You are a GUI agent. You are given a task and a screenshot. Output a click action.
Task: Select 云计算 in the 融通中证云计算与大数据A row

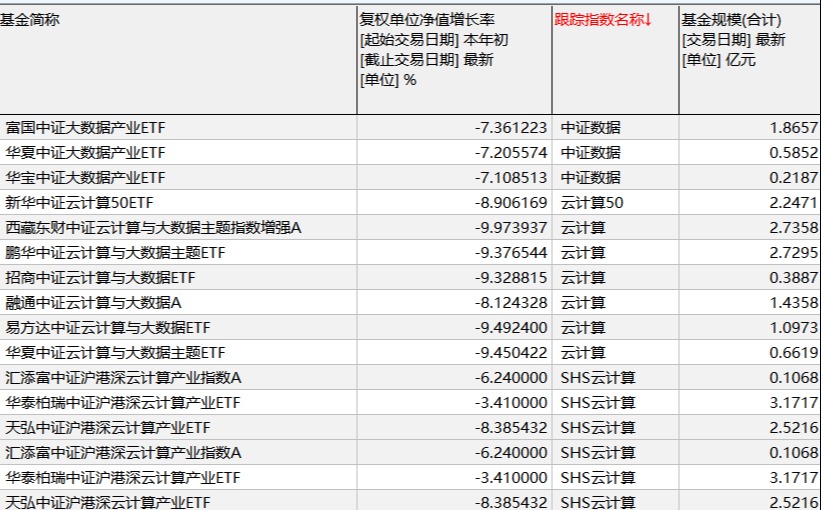click(x=583, y=303)
